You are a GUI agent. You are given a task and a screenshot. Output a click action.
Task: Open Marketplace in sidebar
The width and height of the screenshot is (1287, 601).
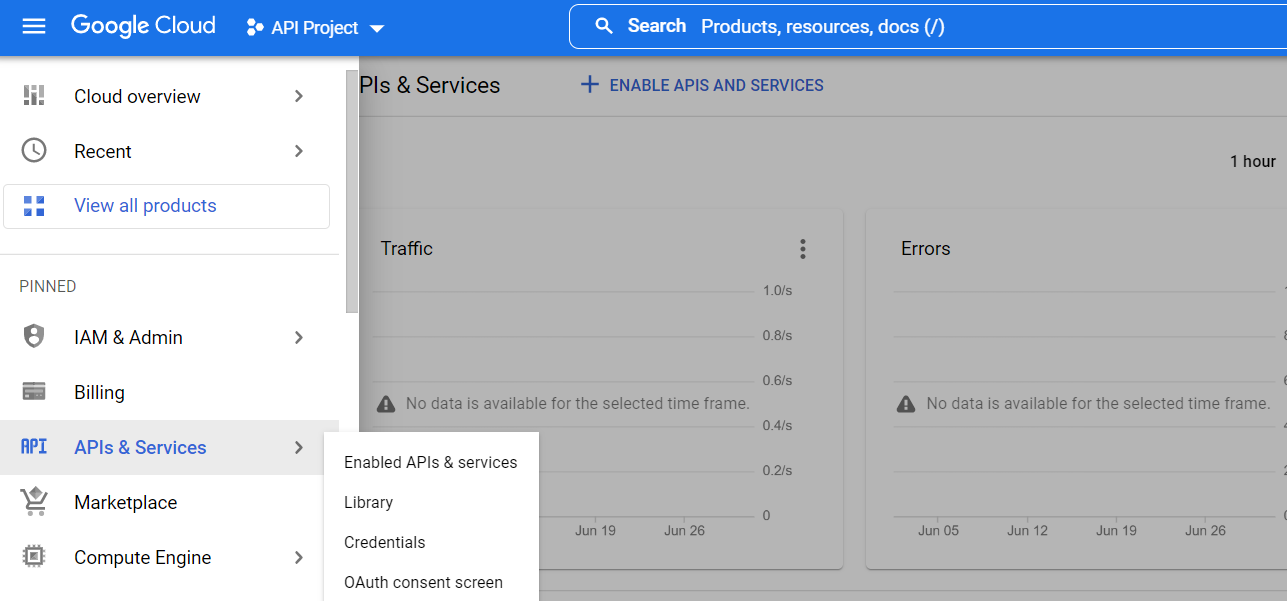(170, 502)
